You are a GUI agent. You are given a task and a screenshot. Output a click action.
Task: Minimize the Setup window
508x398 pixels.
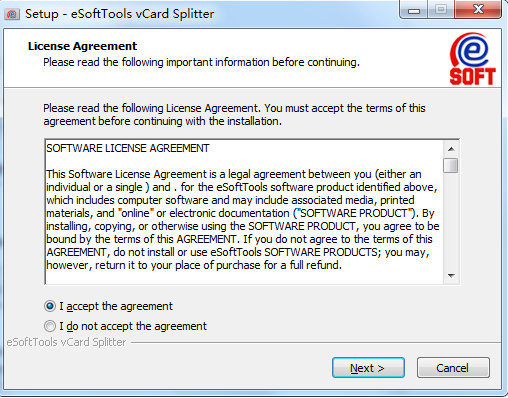click(x=414, y=9)
